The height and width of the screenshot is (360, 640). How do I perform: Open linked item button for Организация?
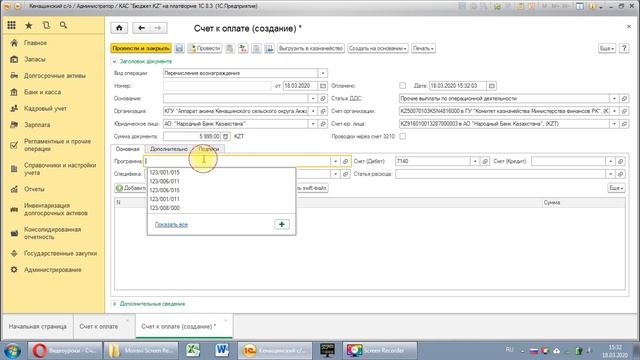click(323, 111)
